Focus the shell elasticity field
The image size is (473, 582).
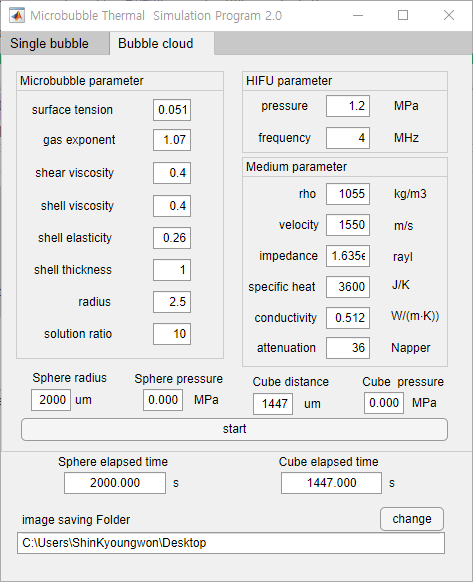click(x=172, y=238)
